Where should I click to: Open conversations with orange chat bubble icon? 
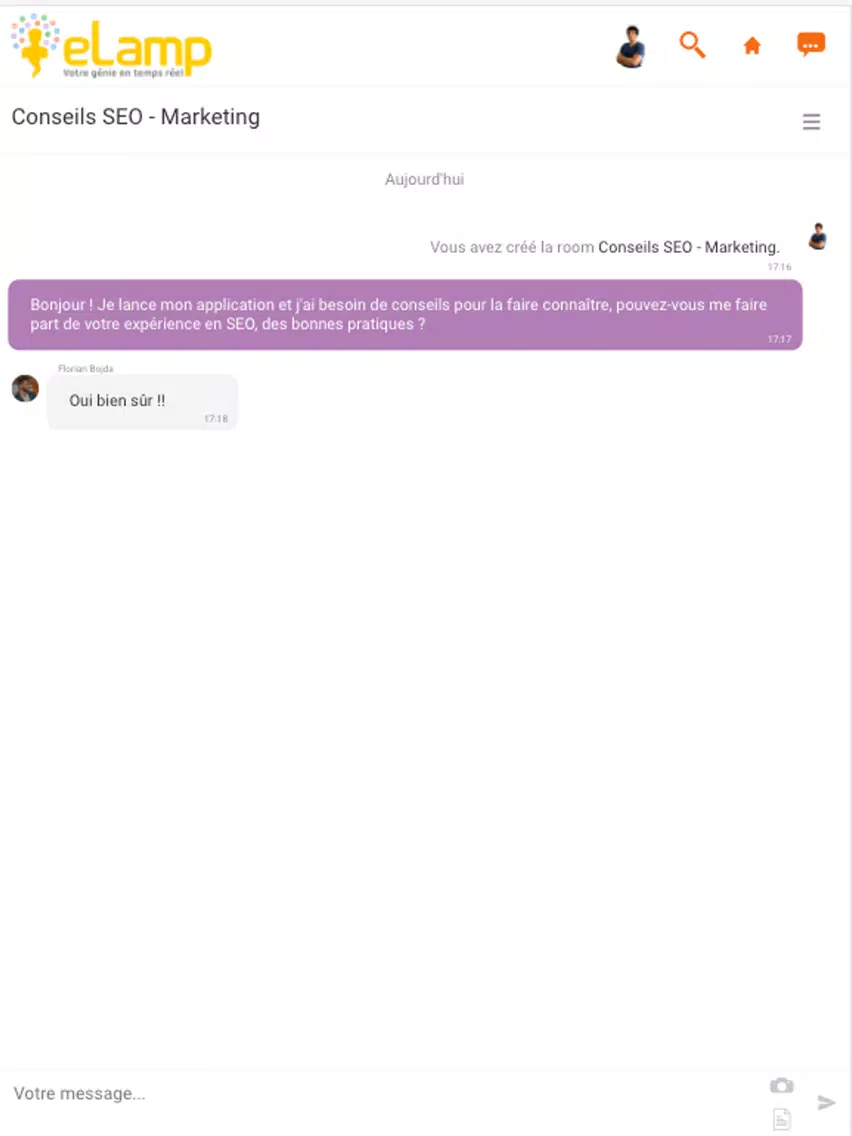(x=811, y=45)
